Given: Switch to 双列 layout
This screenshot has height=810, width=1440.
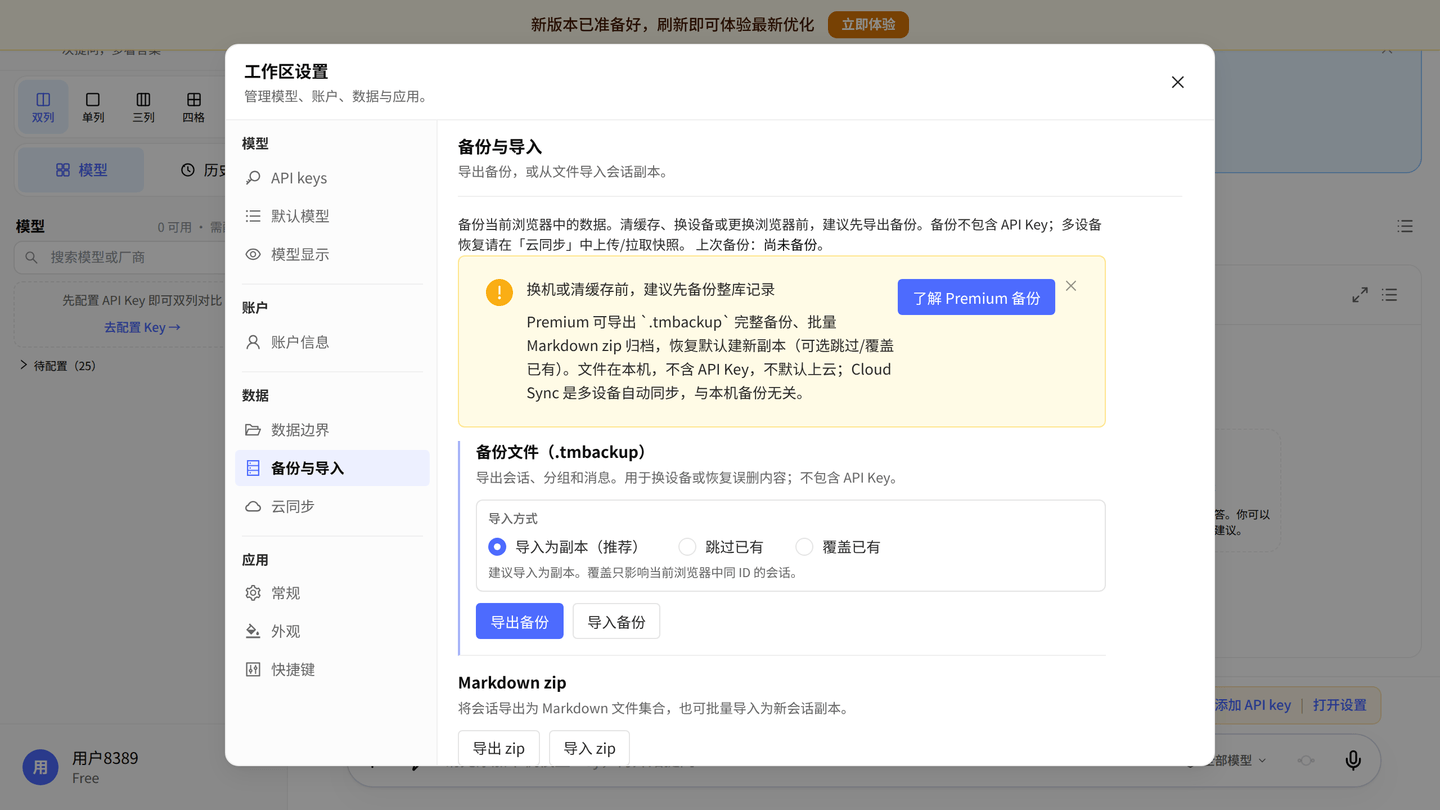Looking at the screenshot, I should point(43,107).
